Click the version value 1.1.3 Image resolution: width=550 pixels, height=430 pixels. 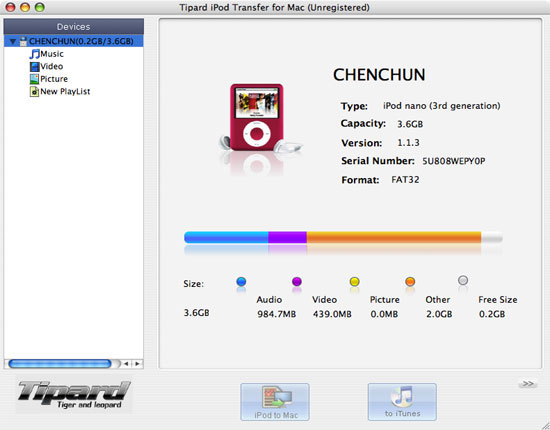[x=408, y=143]
